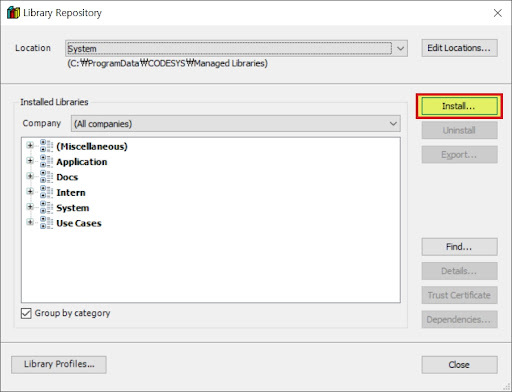Click the grayed Uninstall button
512x392 pixels.
click(x=459, y=130)
